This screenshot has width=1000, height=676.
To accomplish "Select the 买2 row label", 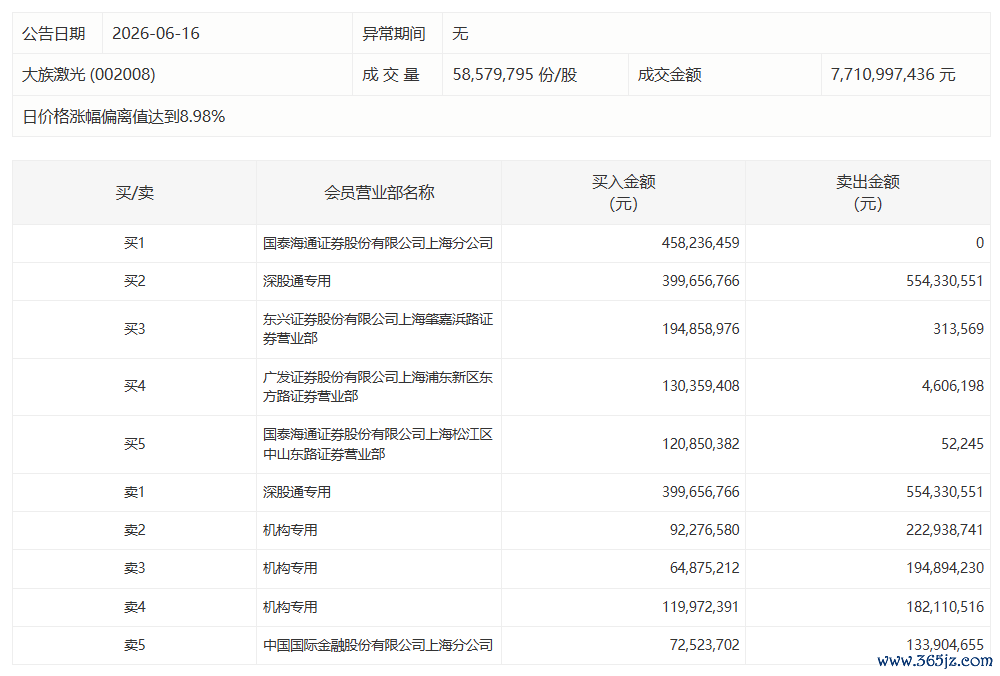I will 135,281.
